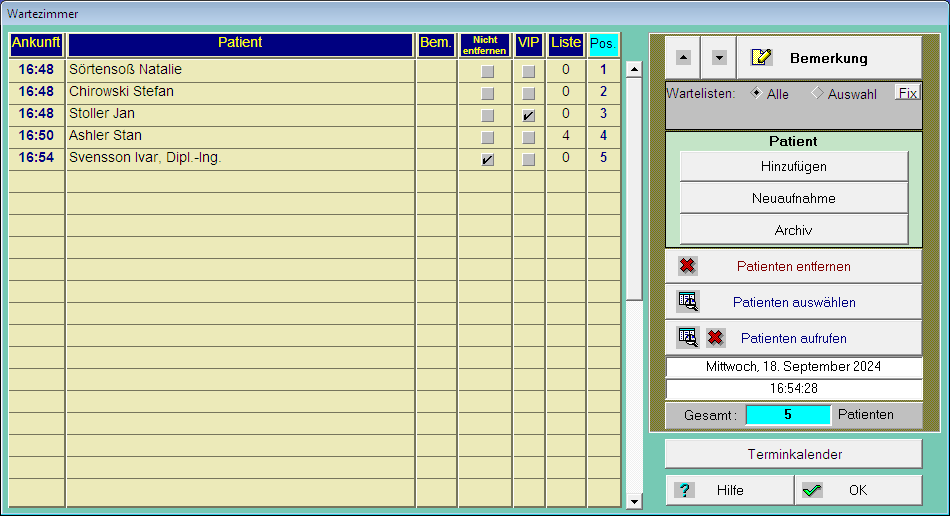The width and height of the screenshot is (950, 516).
Task: Click the Patienten auswählen search icon
Action: click(687, 302)
